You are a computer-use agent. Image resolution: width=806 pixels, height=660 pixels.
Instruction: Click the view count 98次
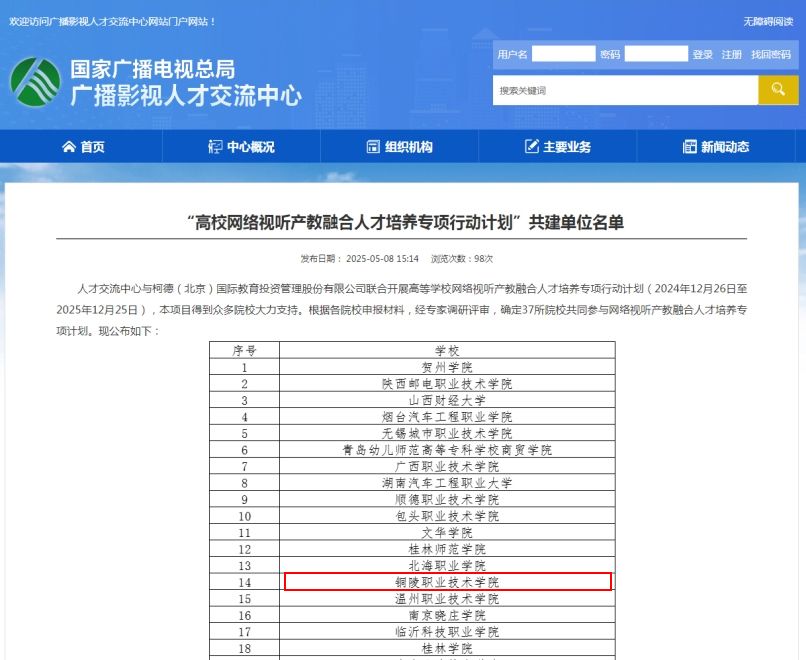[484, 259]
